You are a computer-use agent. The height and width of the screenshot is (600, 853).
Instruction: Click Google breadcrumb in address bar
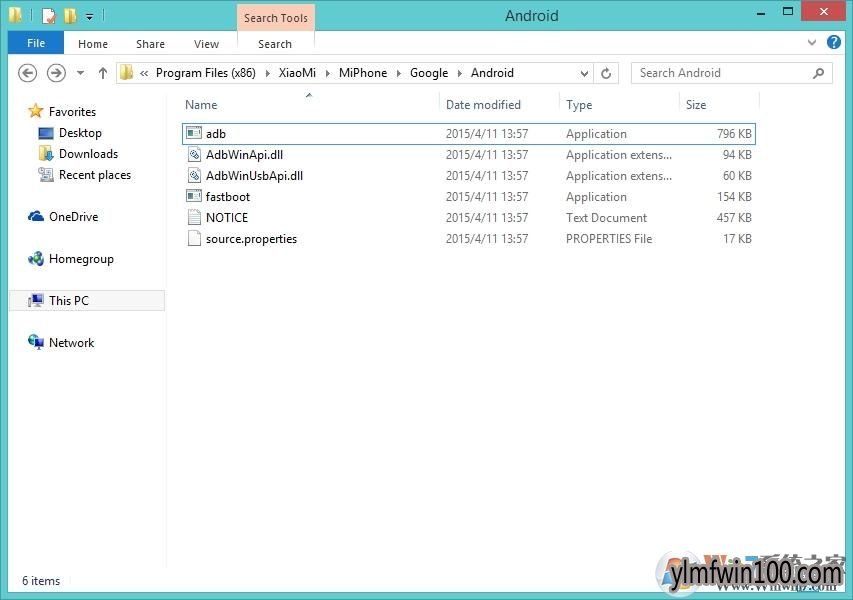point(429,73)
